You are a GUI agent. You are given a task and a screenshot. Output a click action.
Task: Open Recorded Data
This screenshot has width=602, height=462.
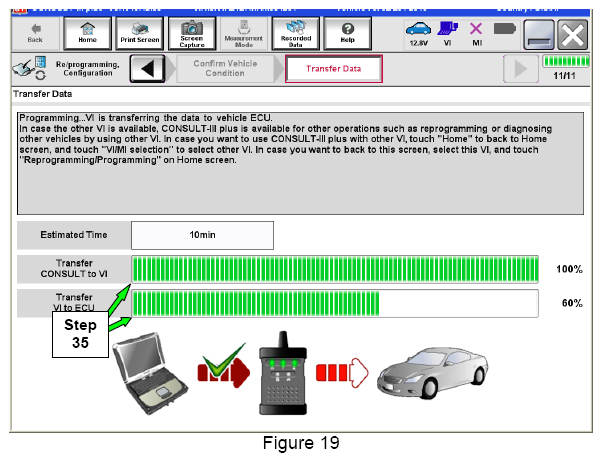point(295,34)
